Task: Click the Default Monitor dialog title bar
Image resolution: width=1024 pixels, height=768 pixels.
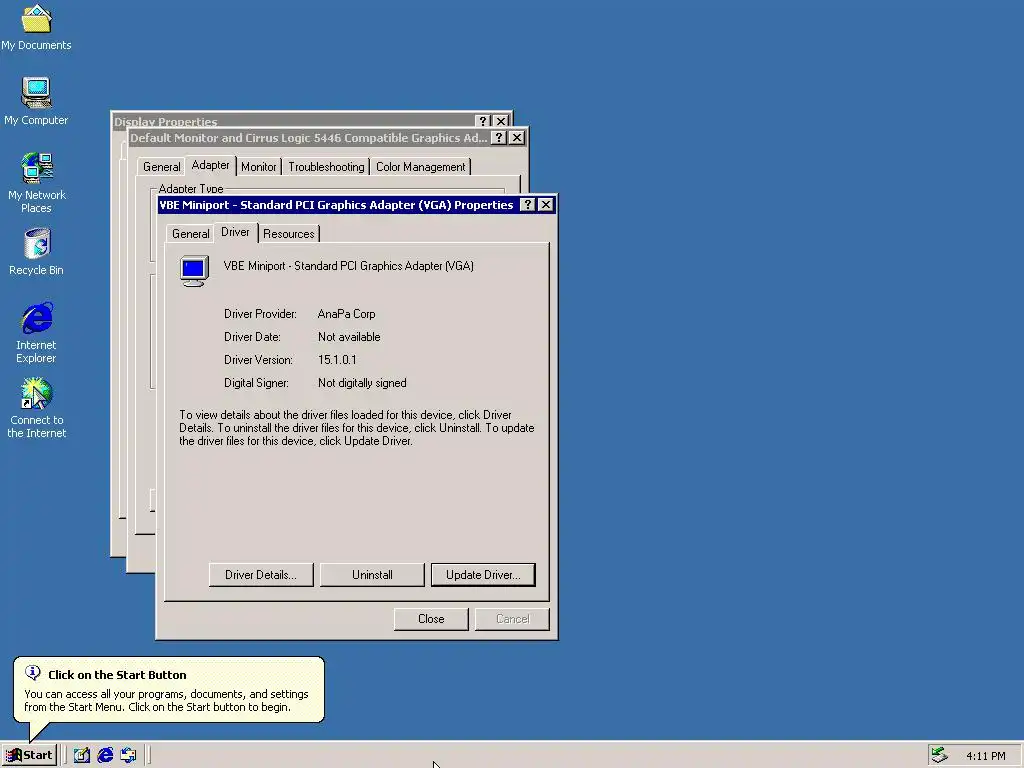Action: pos(310,138)
